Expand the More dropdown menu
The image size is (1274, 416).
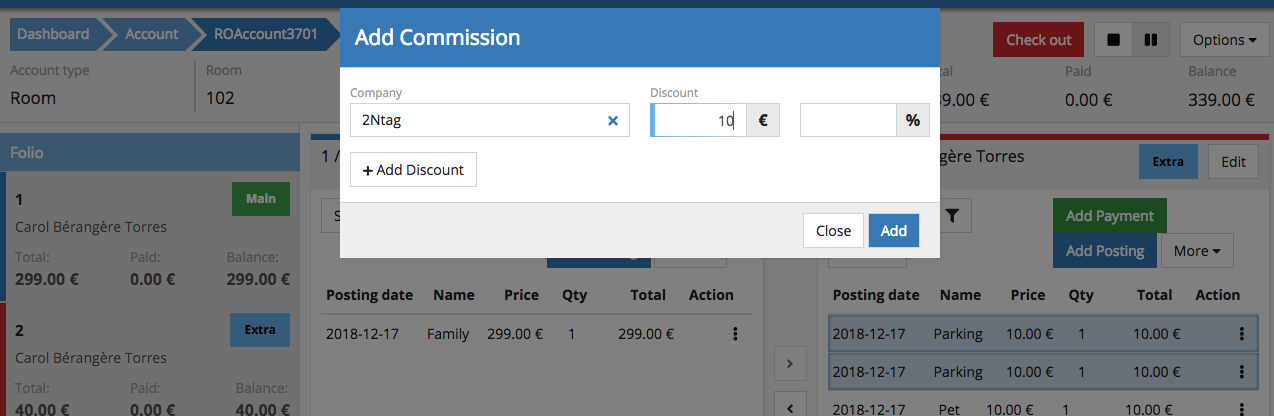pos(1197,251)
